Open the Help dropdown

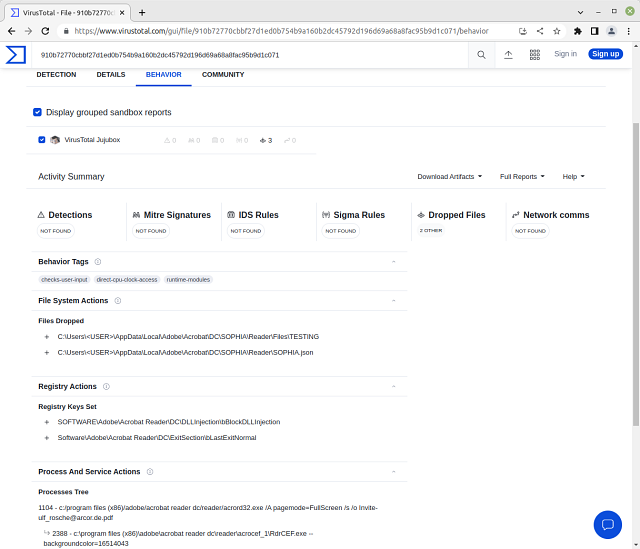point(573,177)
